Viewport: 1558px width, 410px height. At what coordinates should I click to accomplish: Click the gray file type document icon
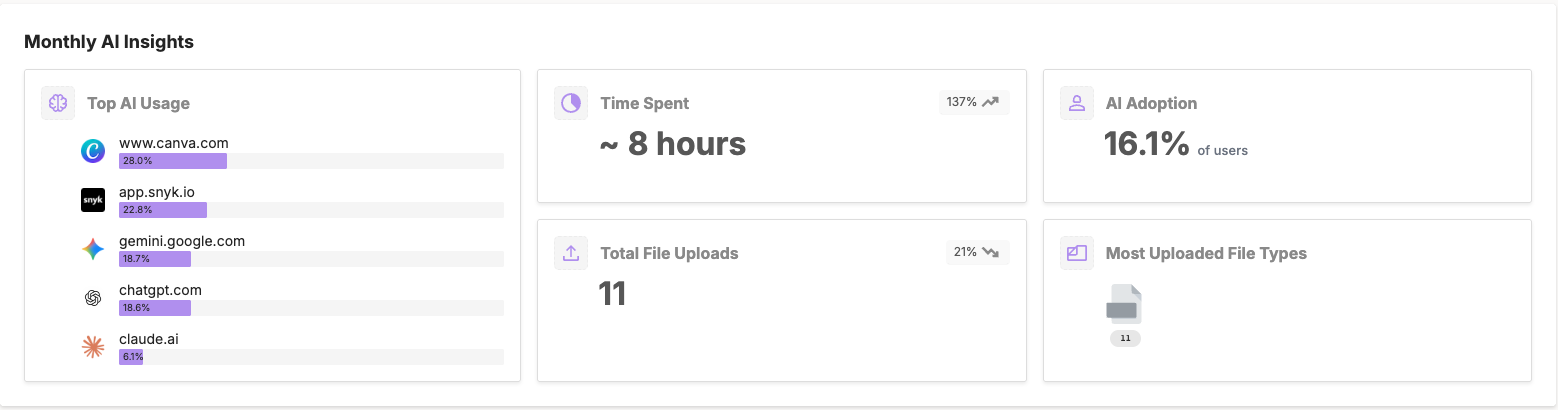coord(1124,305)
